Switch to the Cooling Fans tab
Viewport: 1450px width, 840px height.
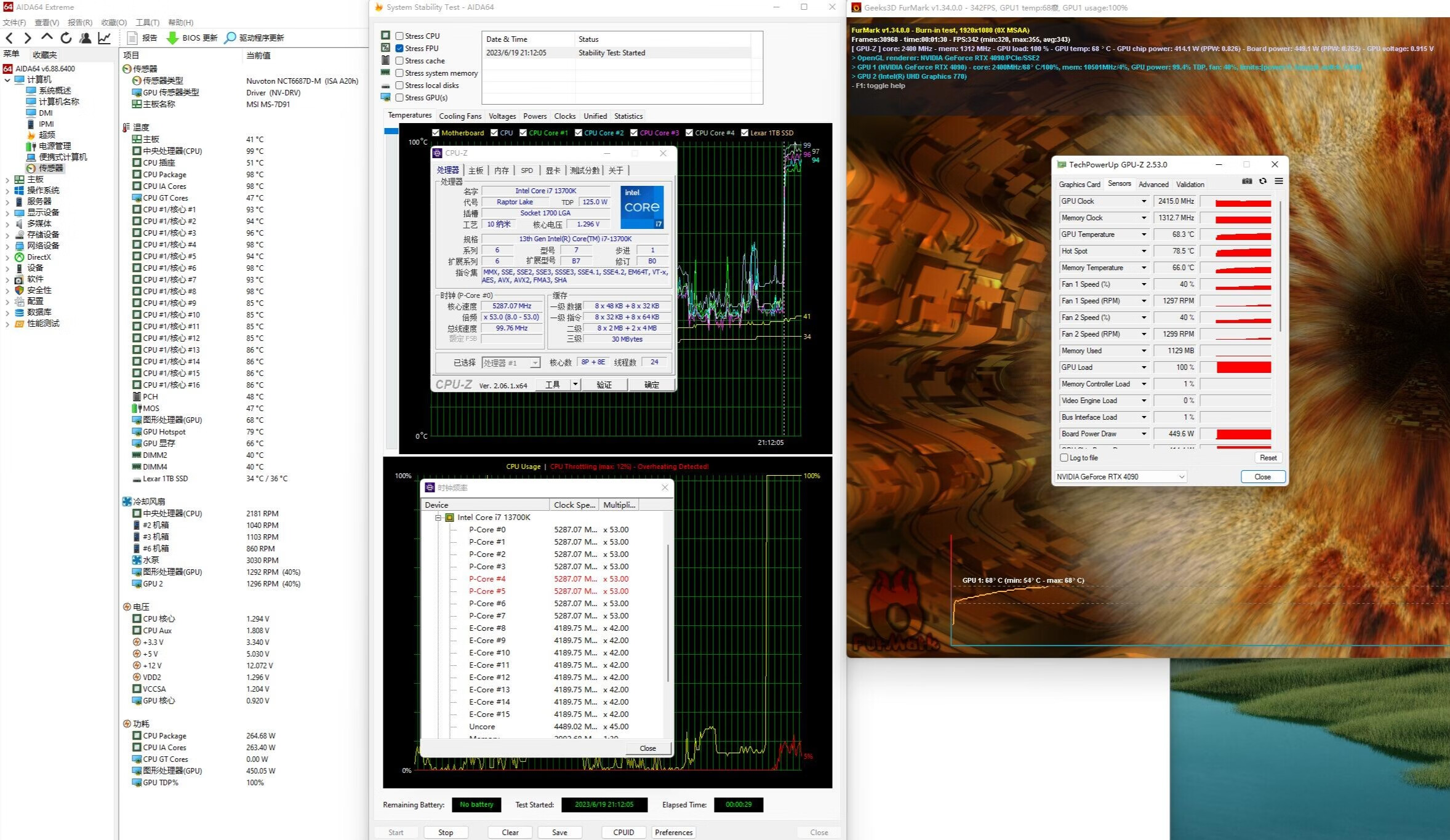pyautogui.click(x=460, y=116)
